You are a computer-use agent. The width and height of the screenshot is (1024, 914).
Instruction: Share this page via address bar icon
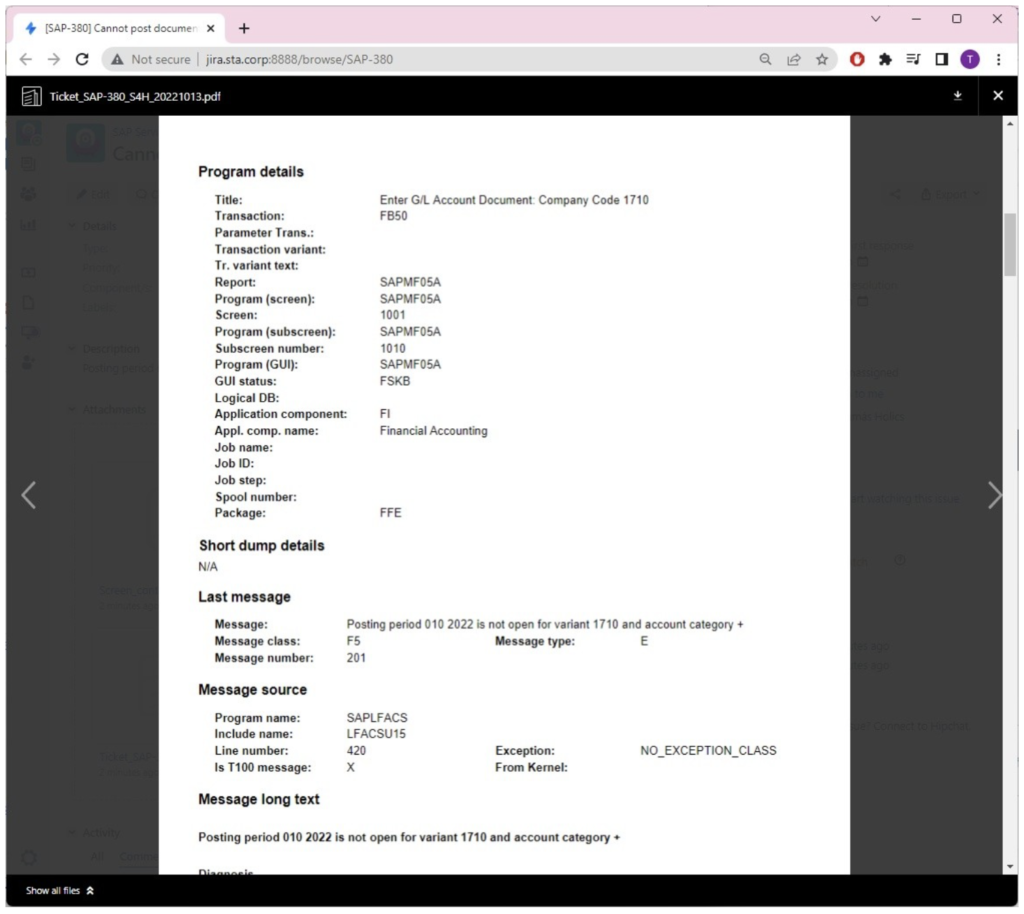pos(793,59)
